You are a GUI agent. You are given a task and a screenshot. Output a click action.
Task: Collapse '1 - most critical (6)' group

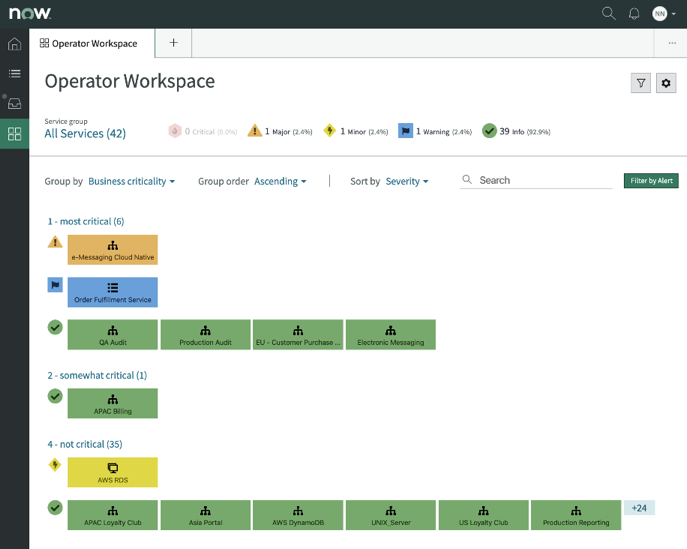(x=86, y=221)
